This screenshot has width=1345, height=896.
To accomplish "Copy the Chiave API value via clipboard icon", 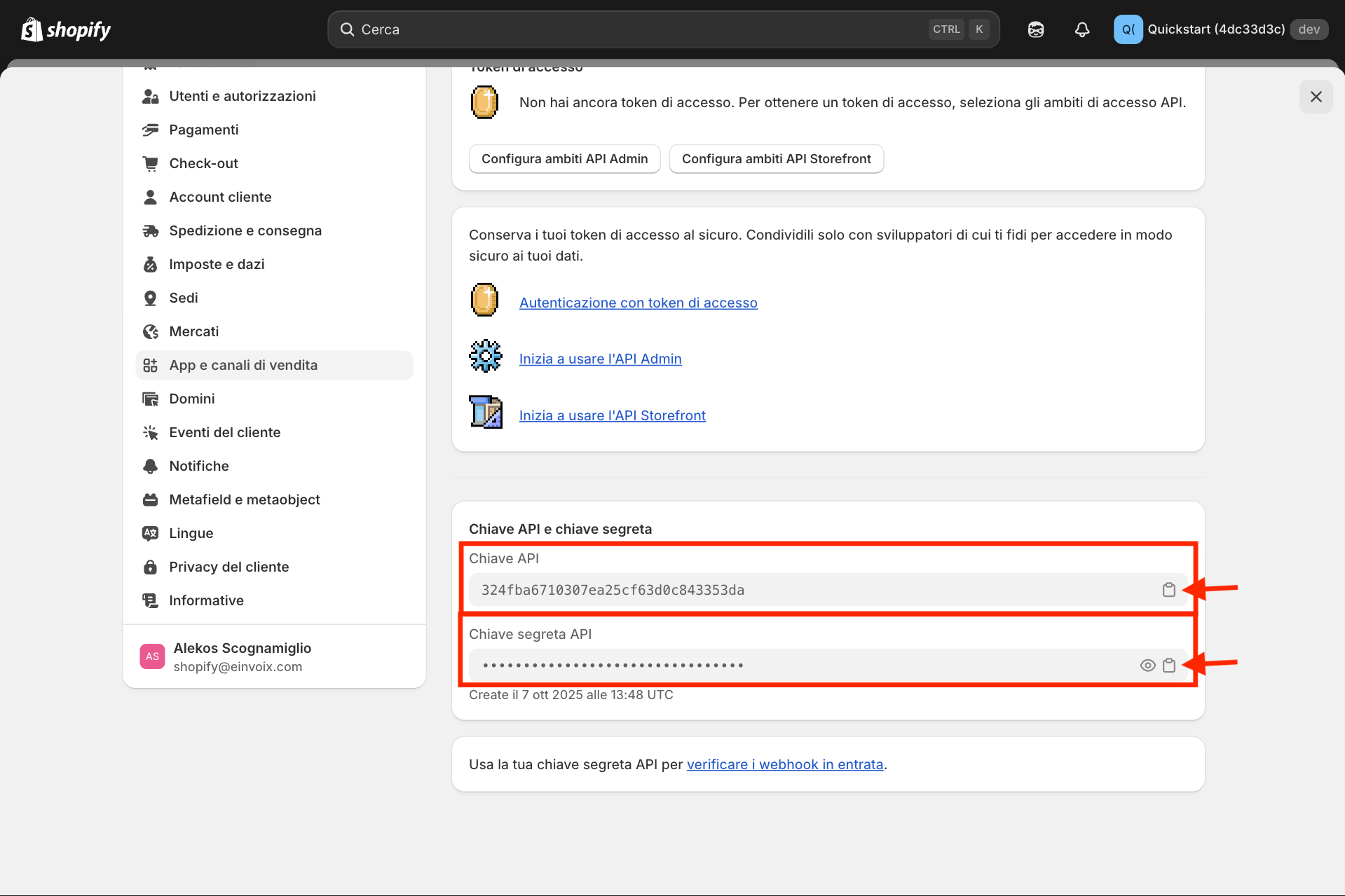I will tap(1168, 590).
